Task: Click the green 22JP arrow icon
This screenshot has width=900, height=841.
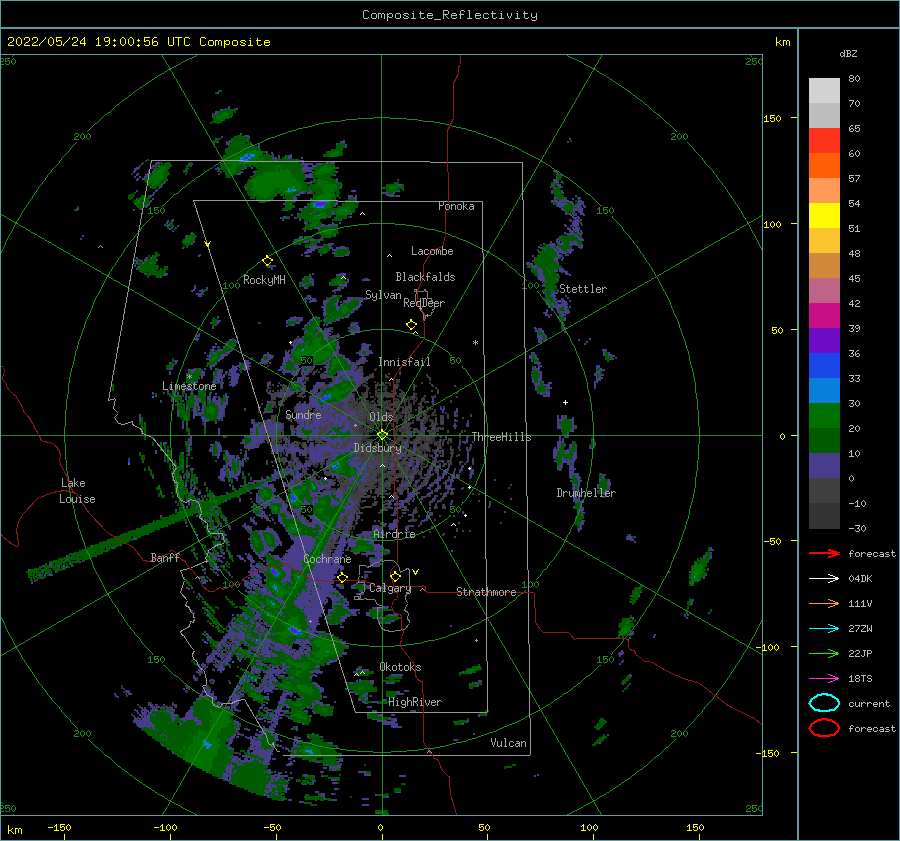Action: [824, 653]
